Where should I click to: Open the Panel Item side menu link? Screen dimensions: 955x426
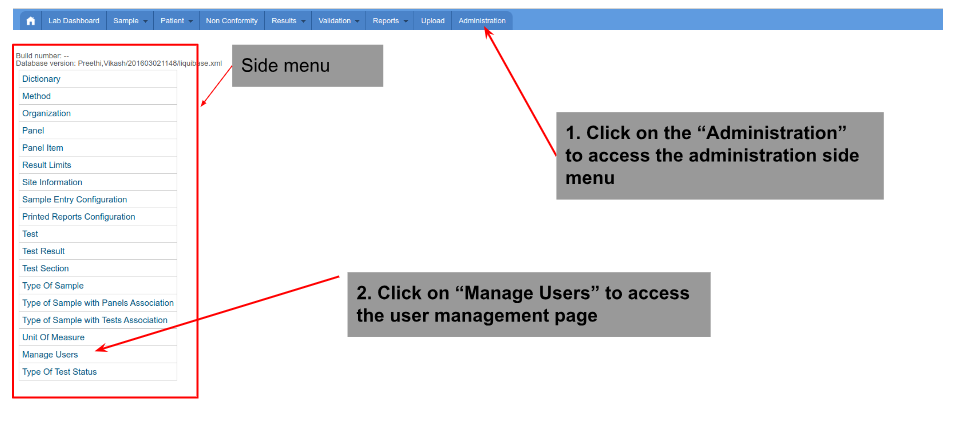(x=43, y=148)
